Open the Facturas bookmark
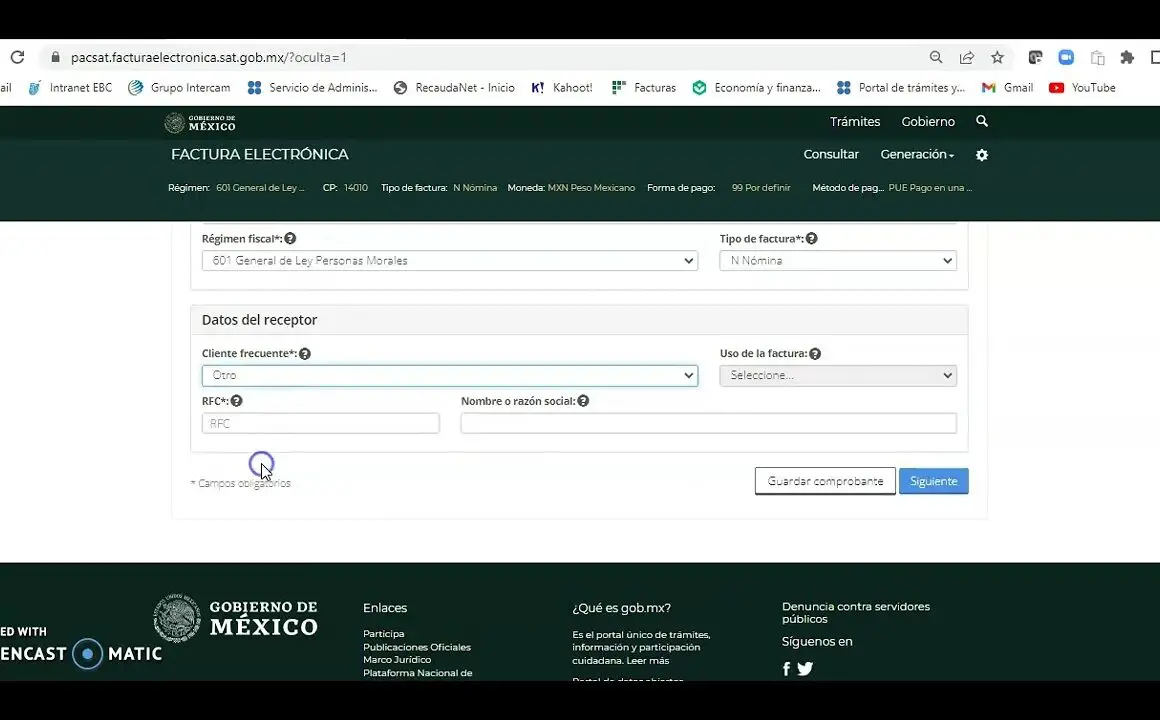The height and width of the screenshot is (720, 1160). pyautogui.click(x=644, y=87)
